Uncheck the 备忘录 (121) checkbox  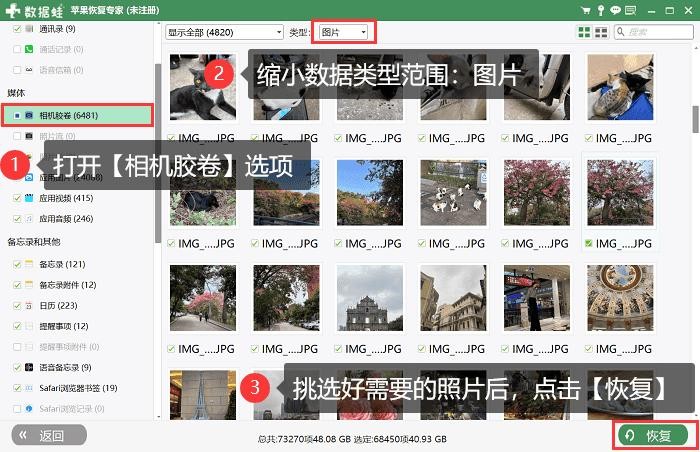coord(17,264)
